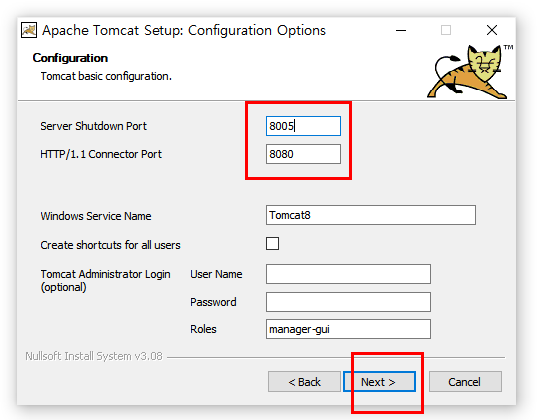This screenshot has height=420, width=538.
Task: Click the HTTP/1.1 Connector Port label
Action: [x=101, y=154]
